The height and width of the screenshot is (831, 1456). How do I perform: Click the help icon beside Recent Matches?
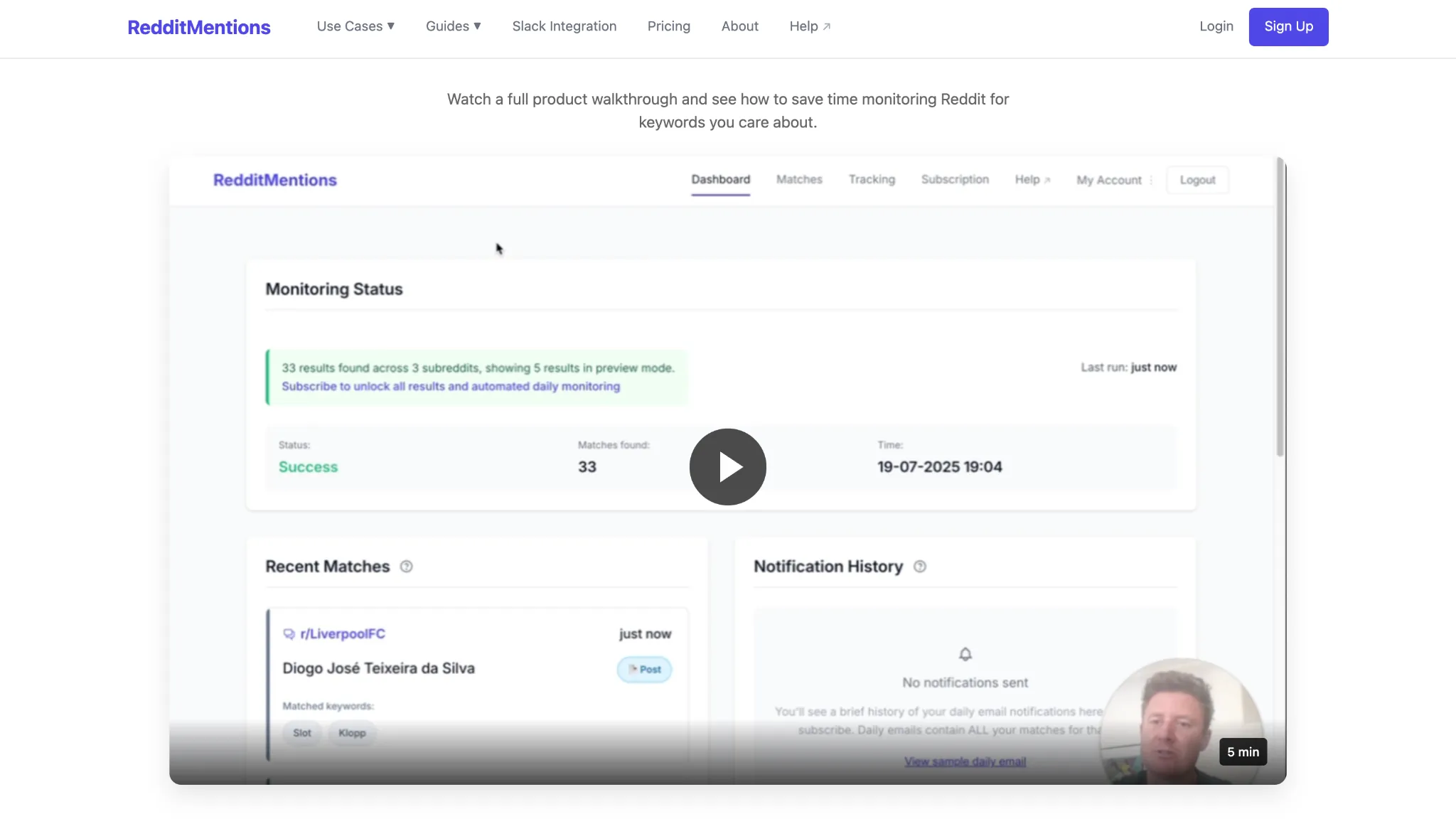click(x=406, y=567)
